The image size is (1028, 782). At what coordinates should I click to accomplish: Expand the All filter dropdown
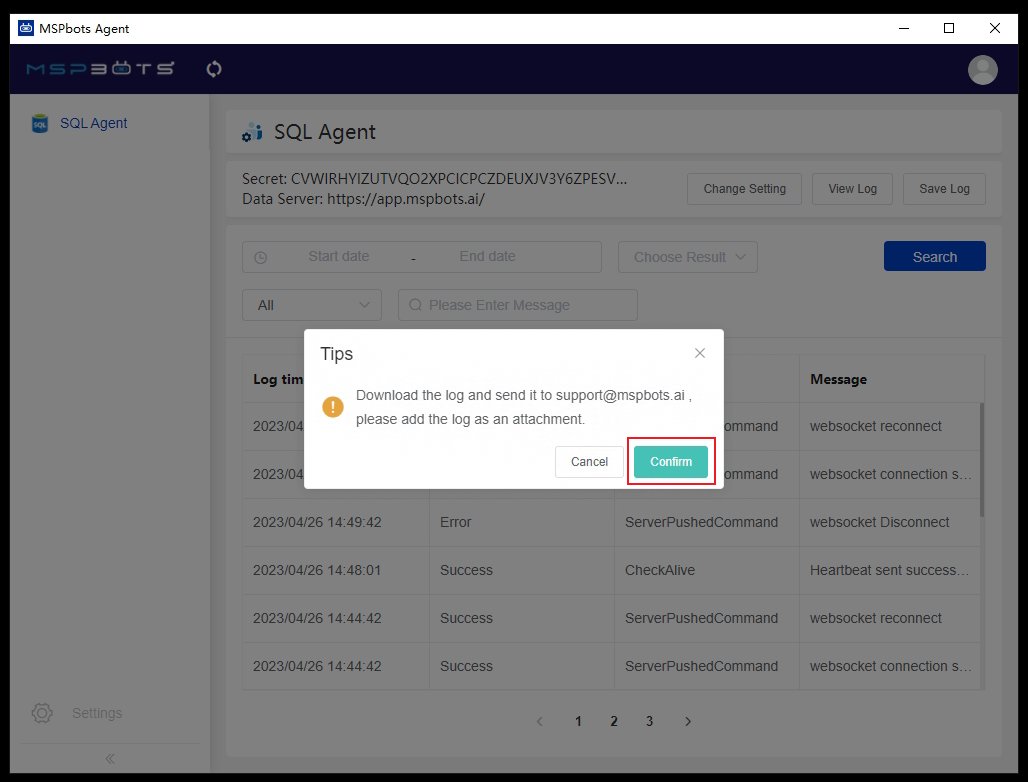tap(312, 305)
